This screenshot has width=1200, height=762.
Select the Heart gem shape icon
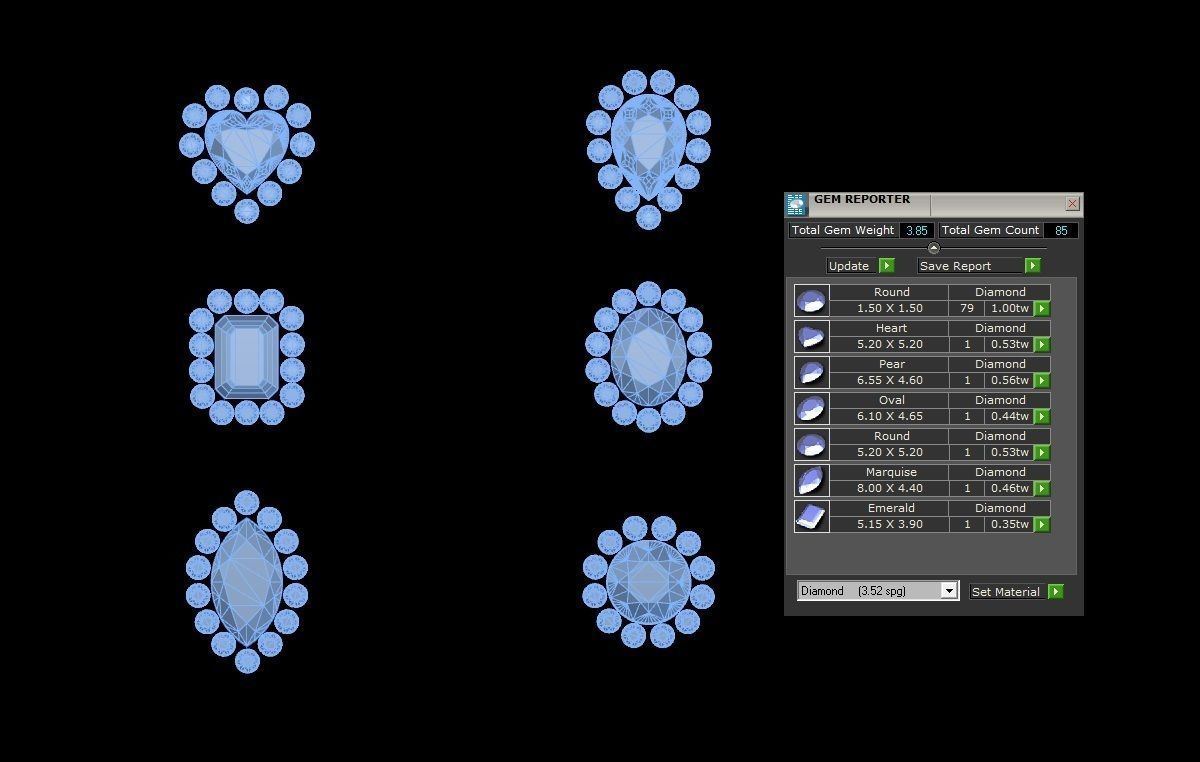(812, 336)
